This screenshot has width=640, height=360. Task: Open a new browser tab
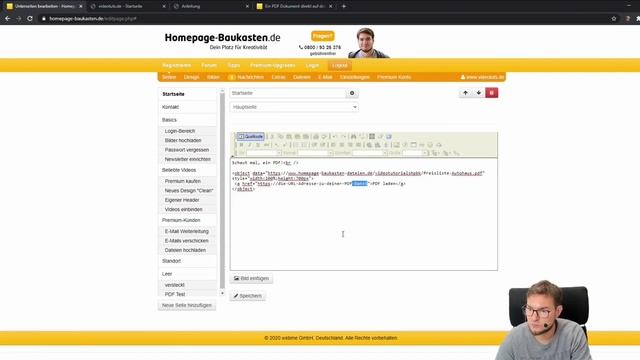tap(344, 6)
